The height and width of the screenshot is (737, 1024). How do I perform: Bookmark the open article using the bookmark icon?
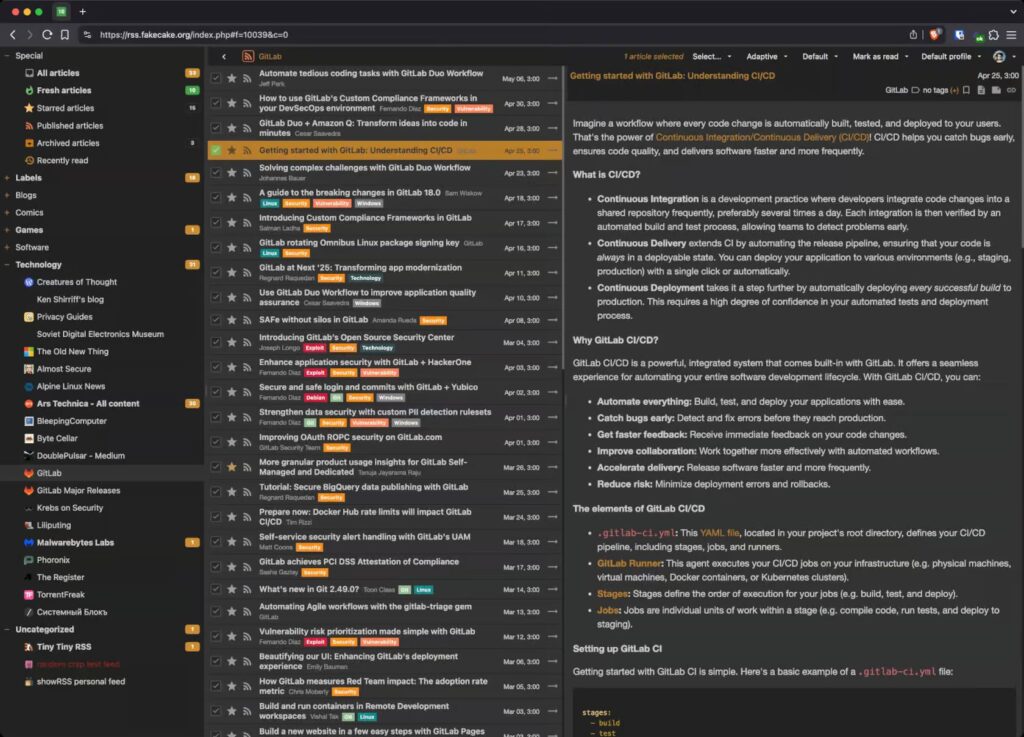pos(966,89)
